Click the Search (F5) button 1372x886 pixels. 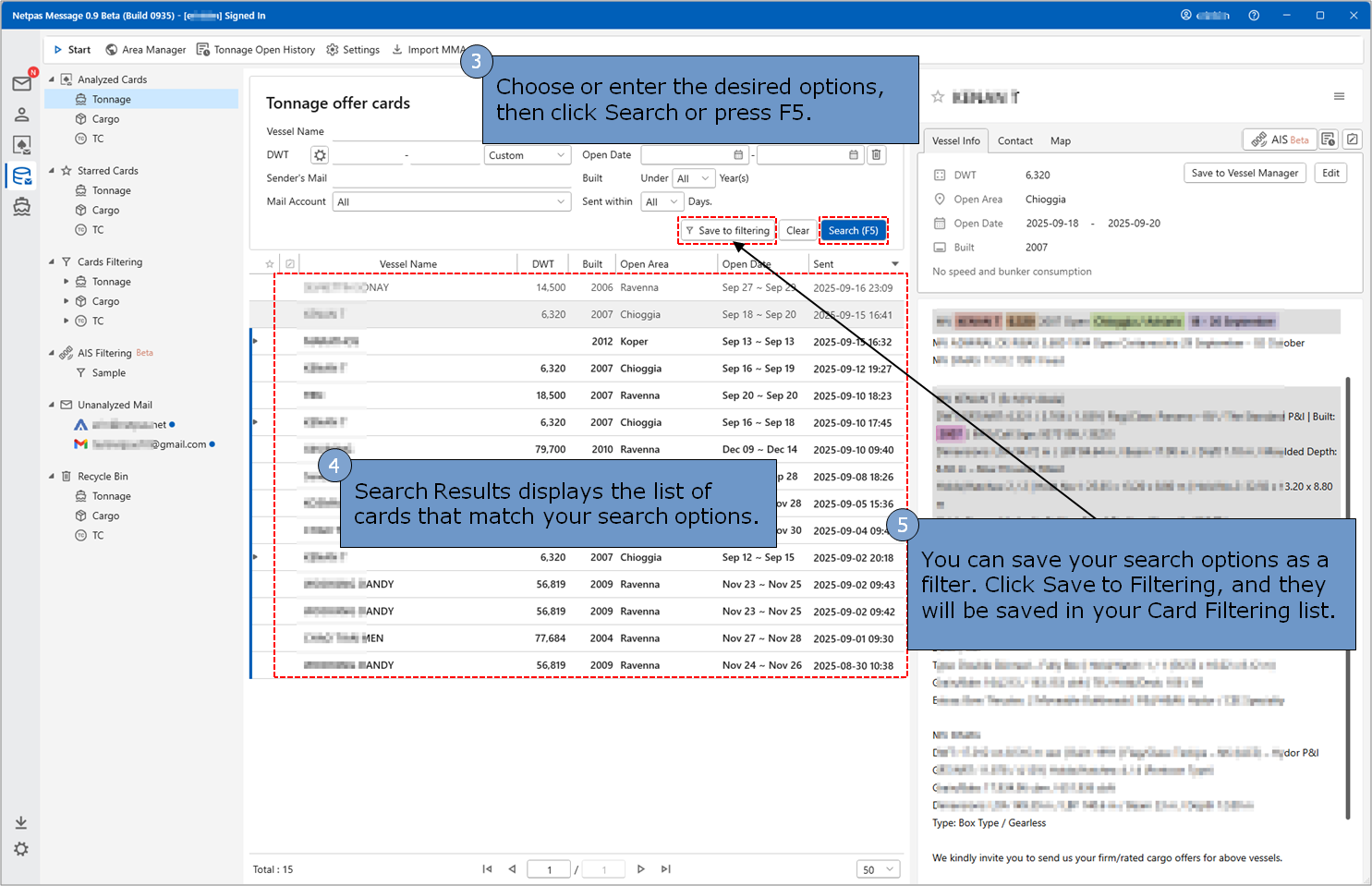click(x=853, y=231)
